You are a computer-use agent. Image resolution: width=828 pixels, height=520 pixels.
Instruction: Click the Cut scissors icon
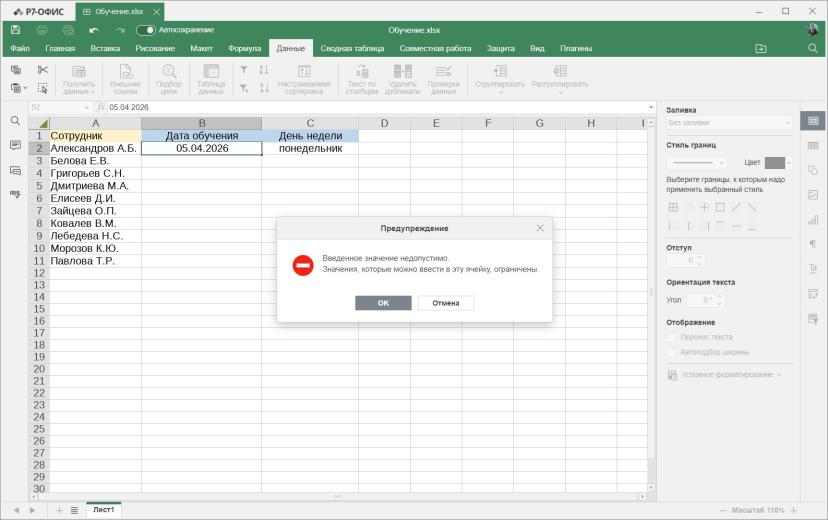click(43, 70)
